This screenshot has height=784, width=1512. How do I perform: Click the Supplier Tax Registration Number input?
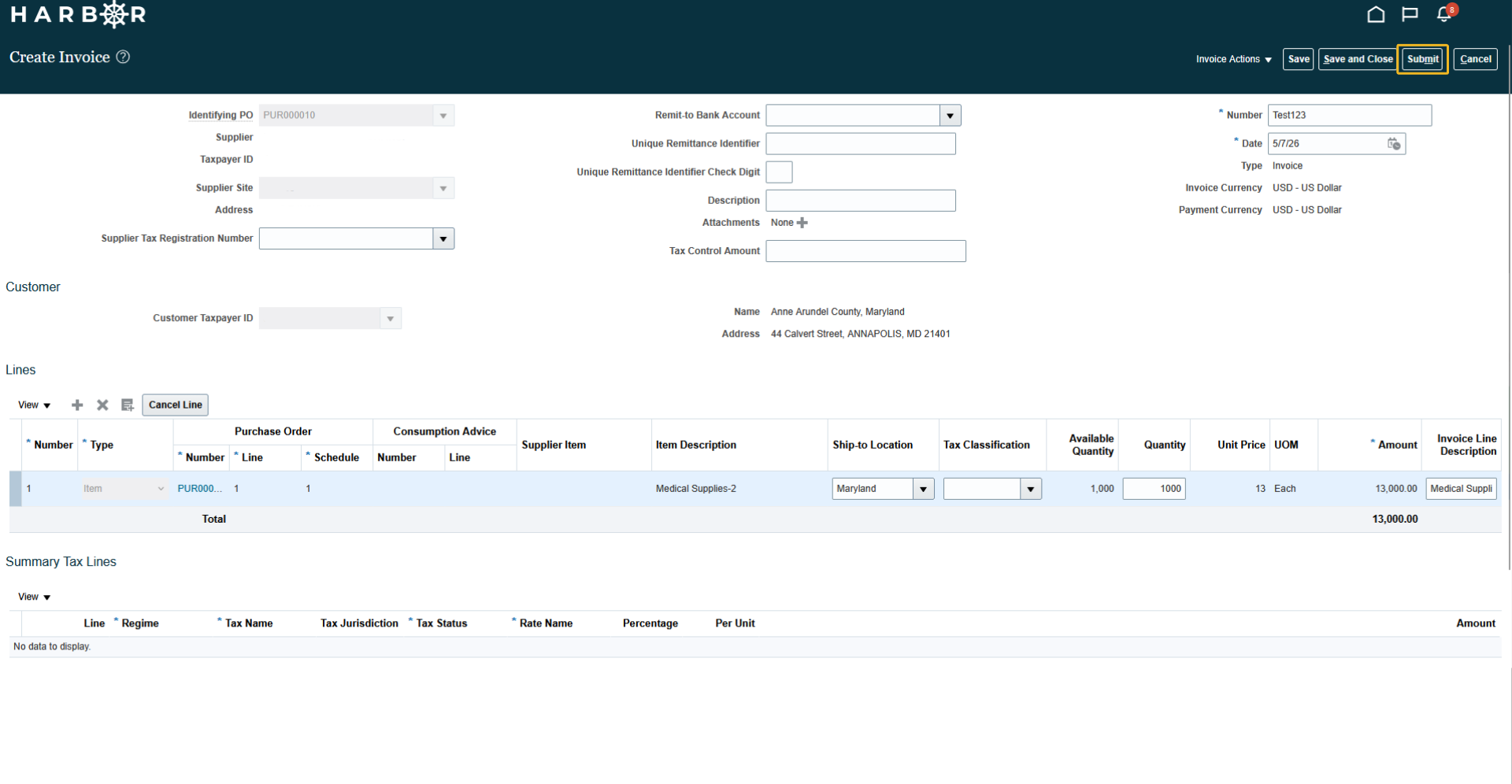(346, 239)
